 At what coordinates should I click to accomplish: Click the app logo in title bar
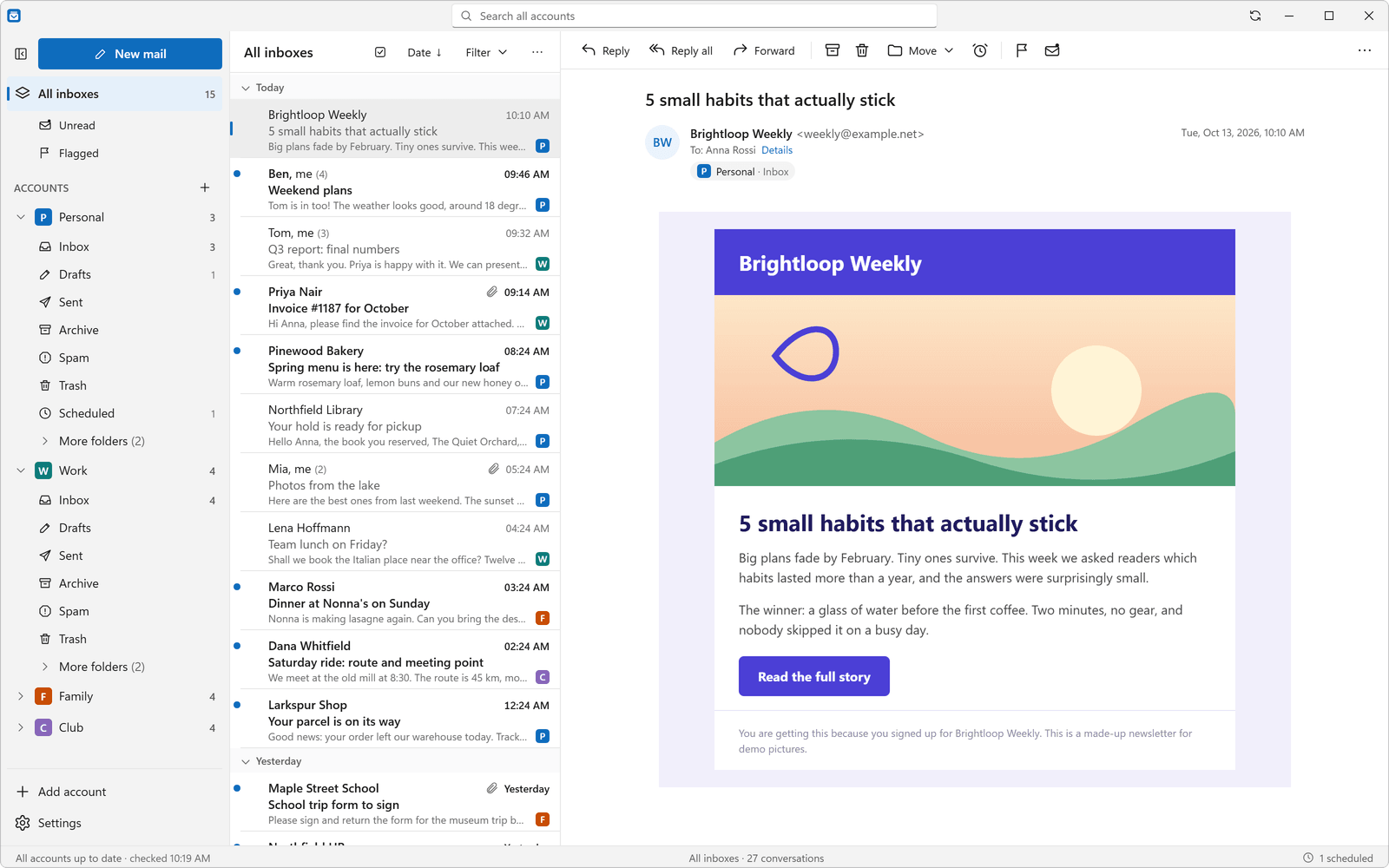(14, 16)
